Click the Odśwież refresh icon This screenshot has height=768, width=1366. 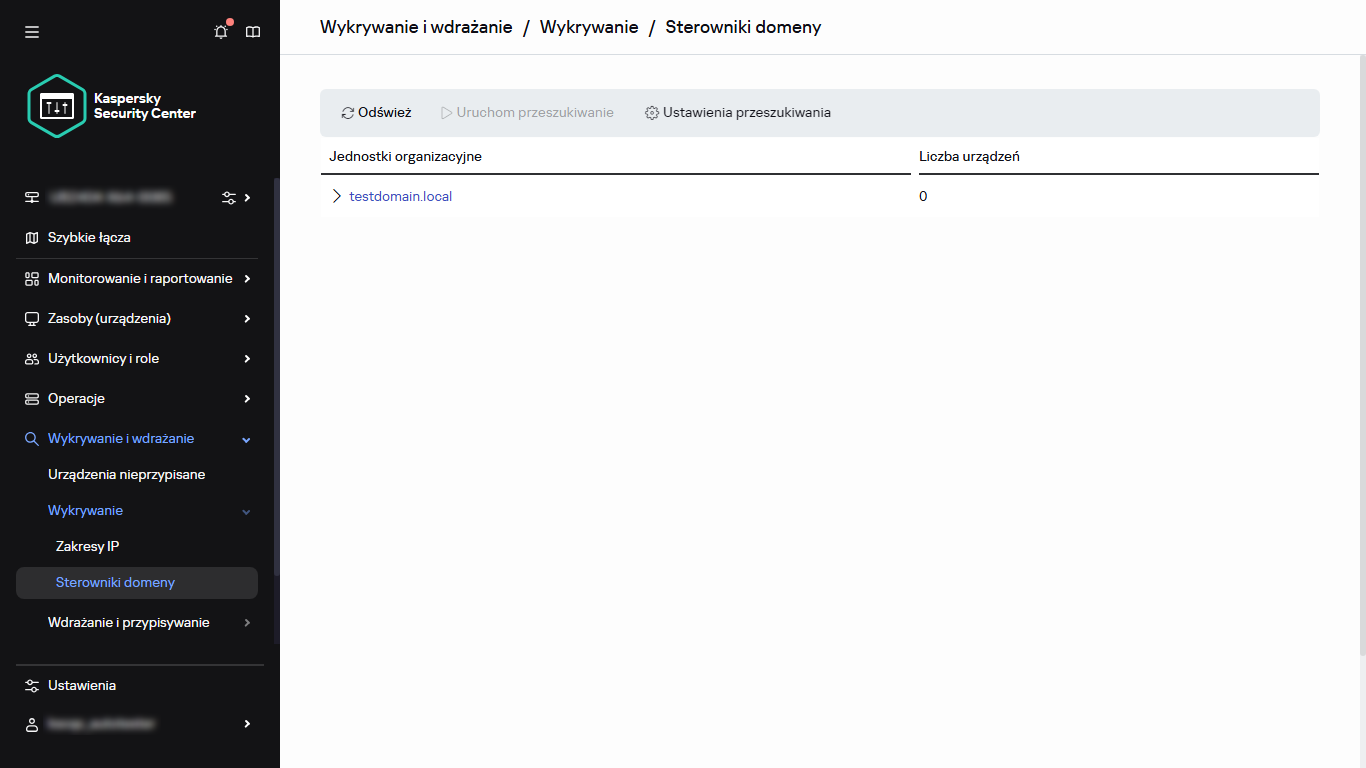tap(347, 112)
